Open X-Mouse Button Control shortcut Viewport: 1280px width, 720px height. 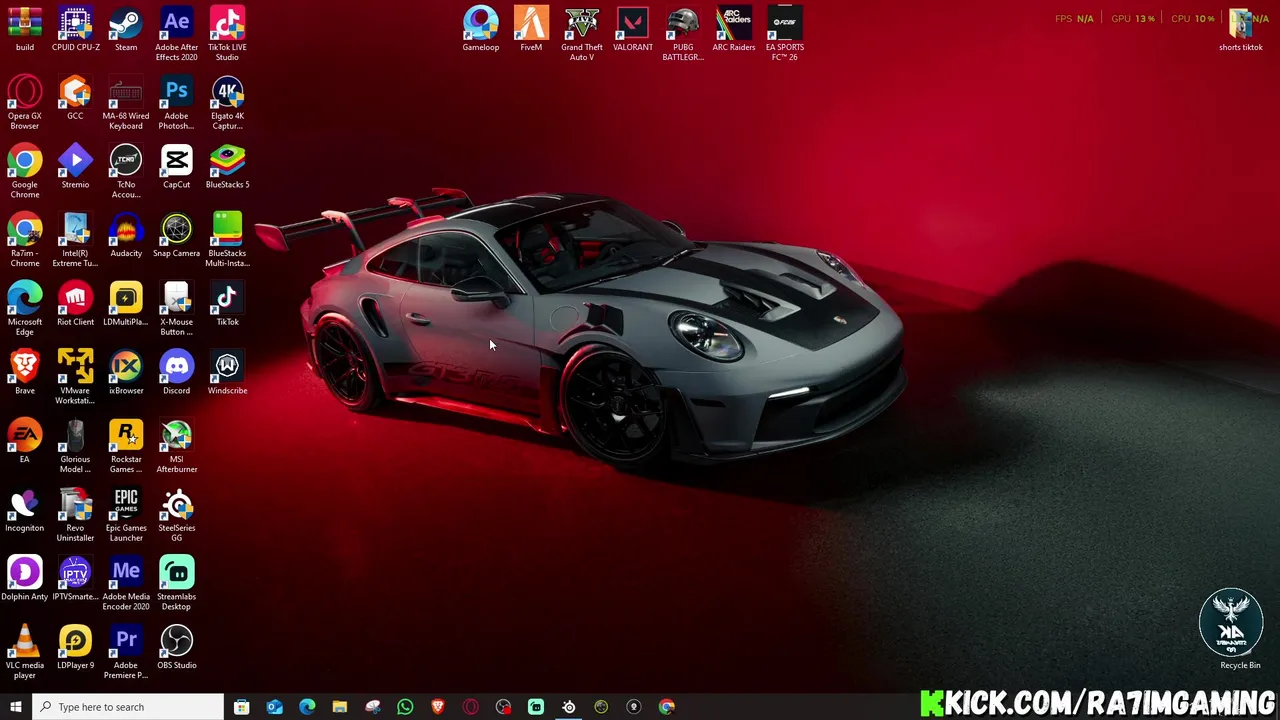click(176, 308)
